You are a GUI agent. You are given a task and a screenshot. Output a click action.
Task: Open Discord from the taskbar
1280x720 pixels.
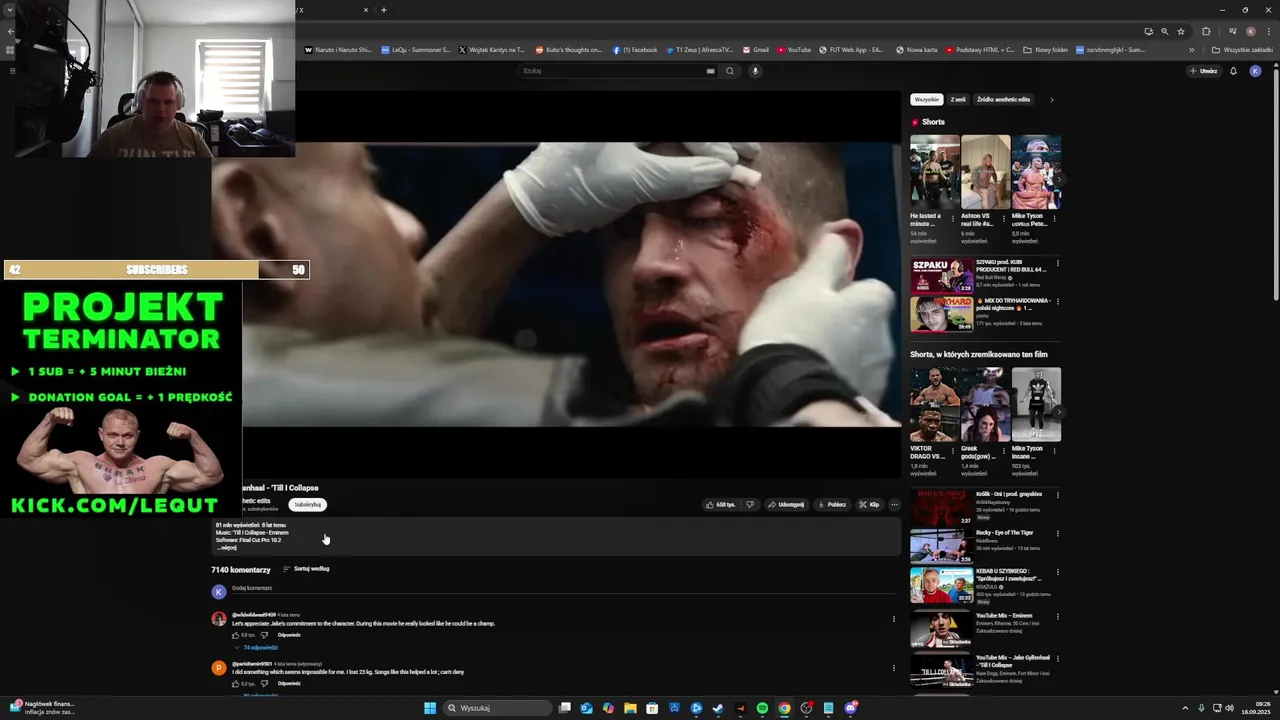click(x=850, y=708)
